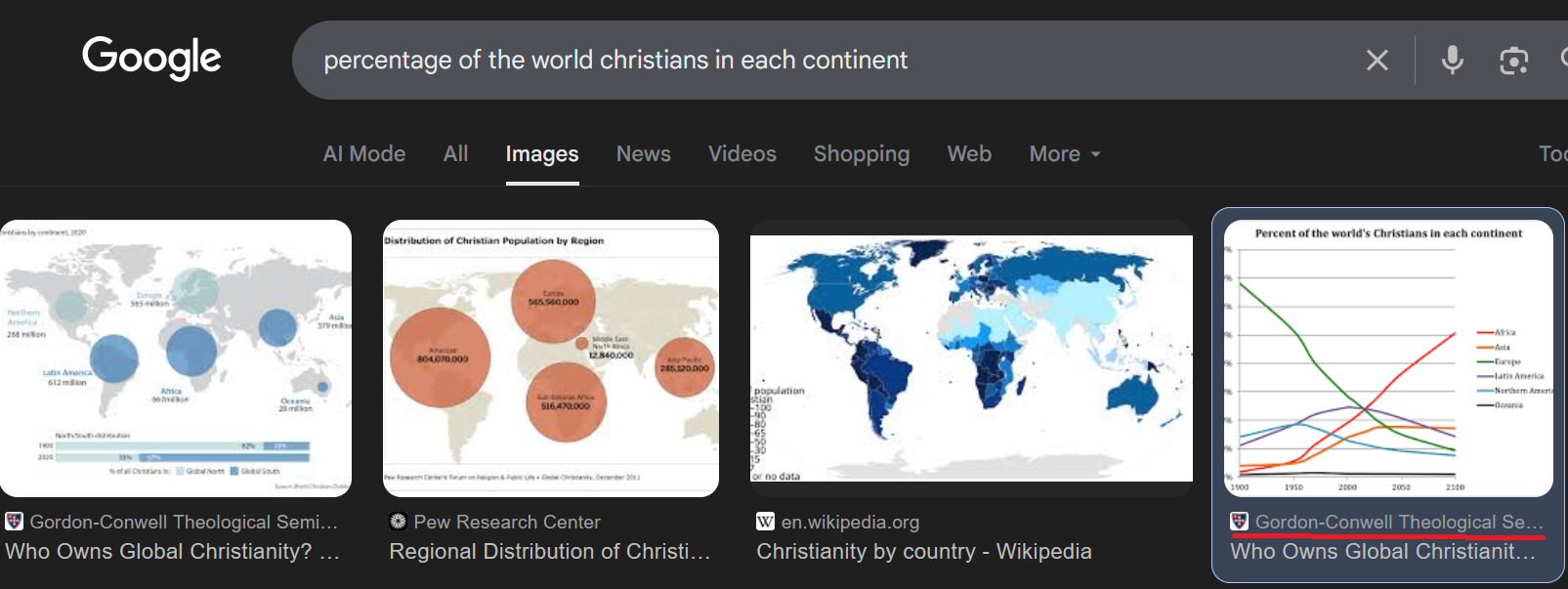This screenshot has height=589, width=1568.
Task: Open 'Regional Distribution of Christi...' title link
Action: [x=550, y=552]
